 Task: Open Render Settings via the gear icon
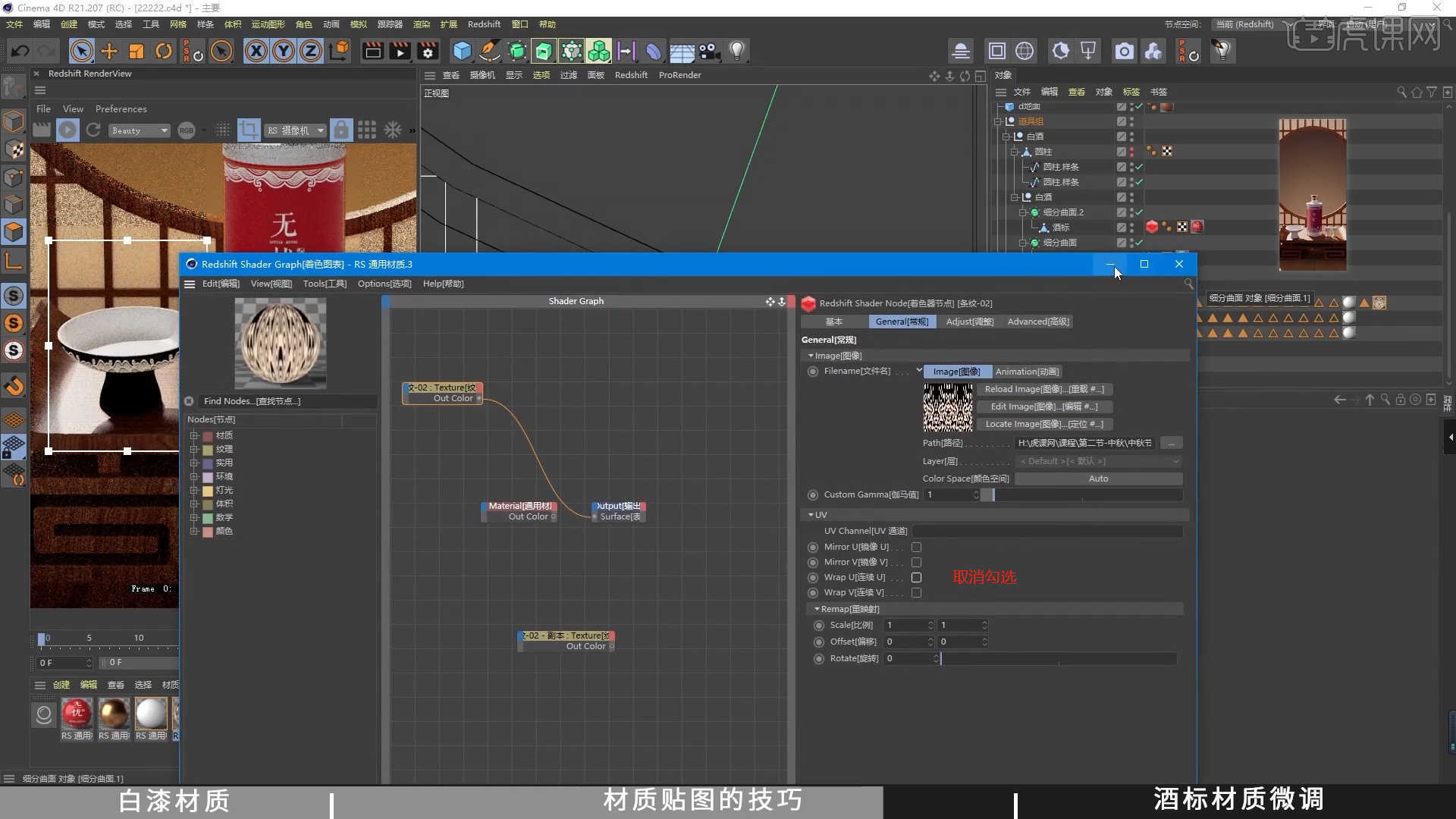pyautogui.click(x=428, y=51)
